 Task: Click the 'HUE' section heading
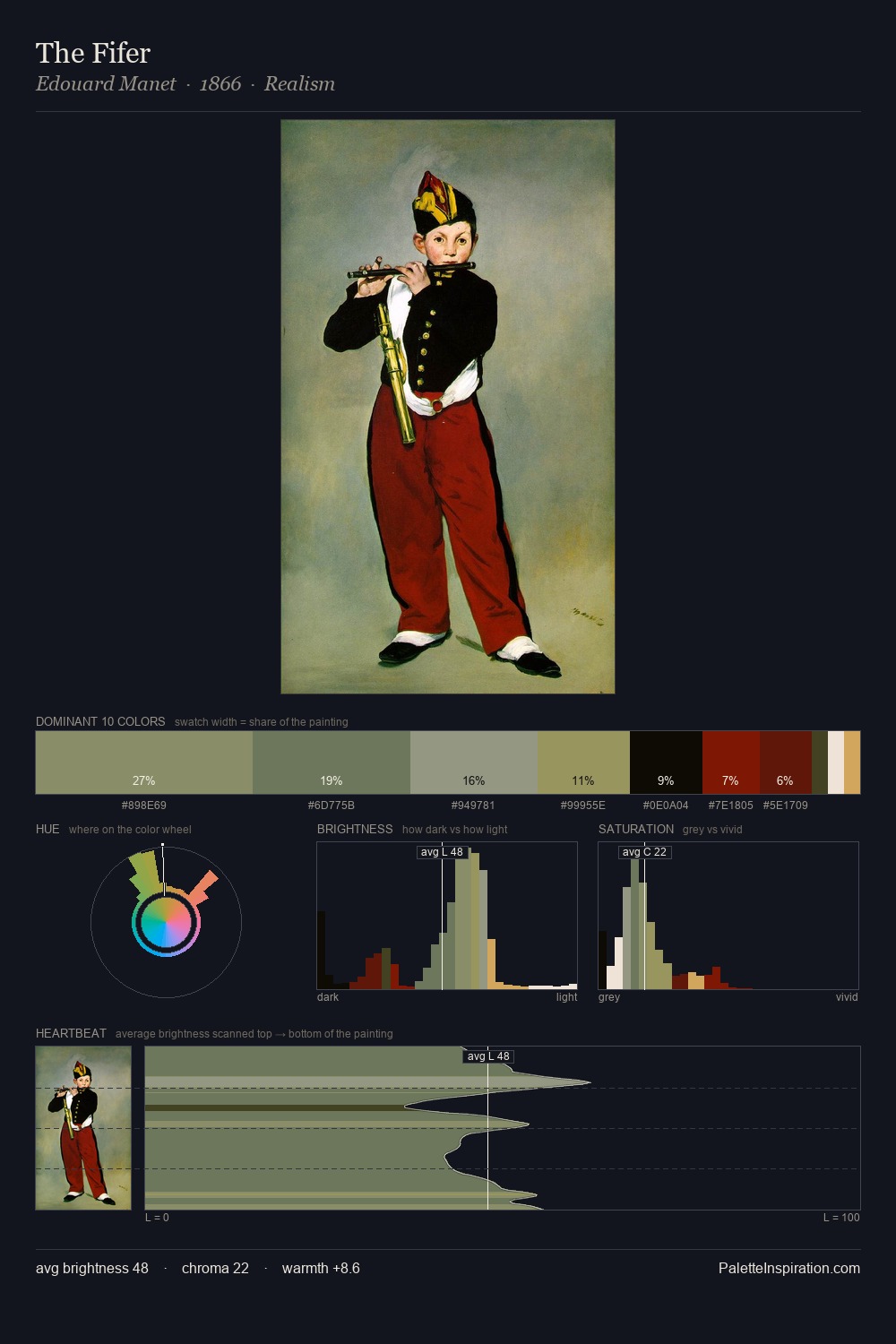[x=47, y=829]
